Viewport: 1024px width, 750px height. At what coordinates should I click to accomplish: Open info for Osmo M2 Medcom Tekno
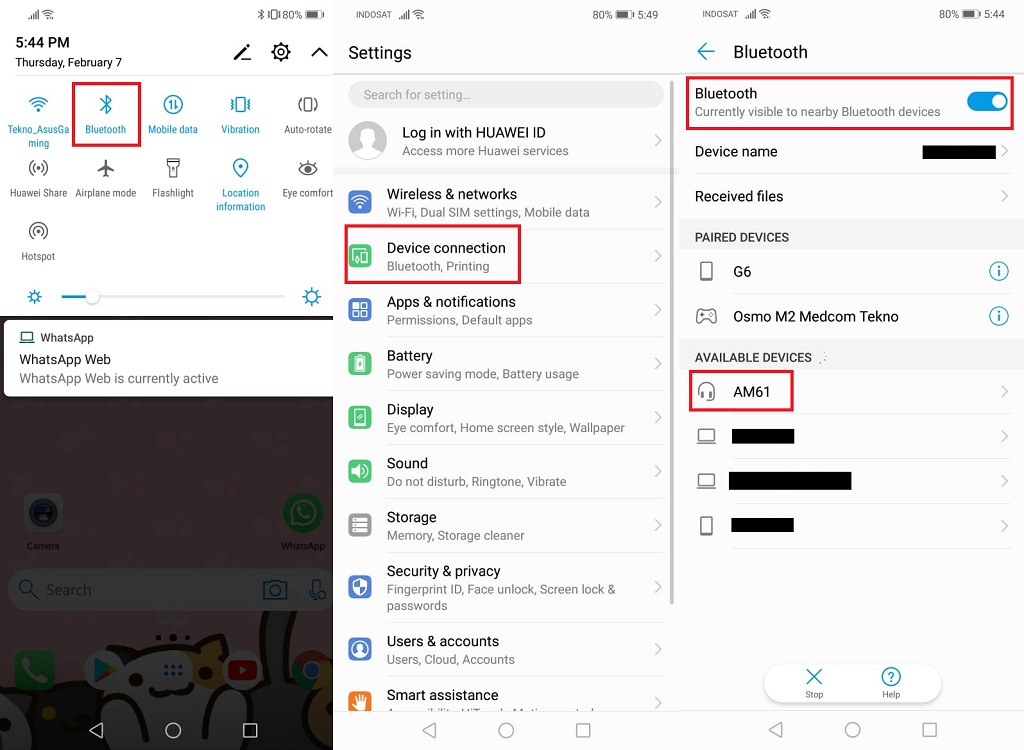(999, 316)
